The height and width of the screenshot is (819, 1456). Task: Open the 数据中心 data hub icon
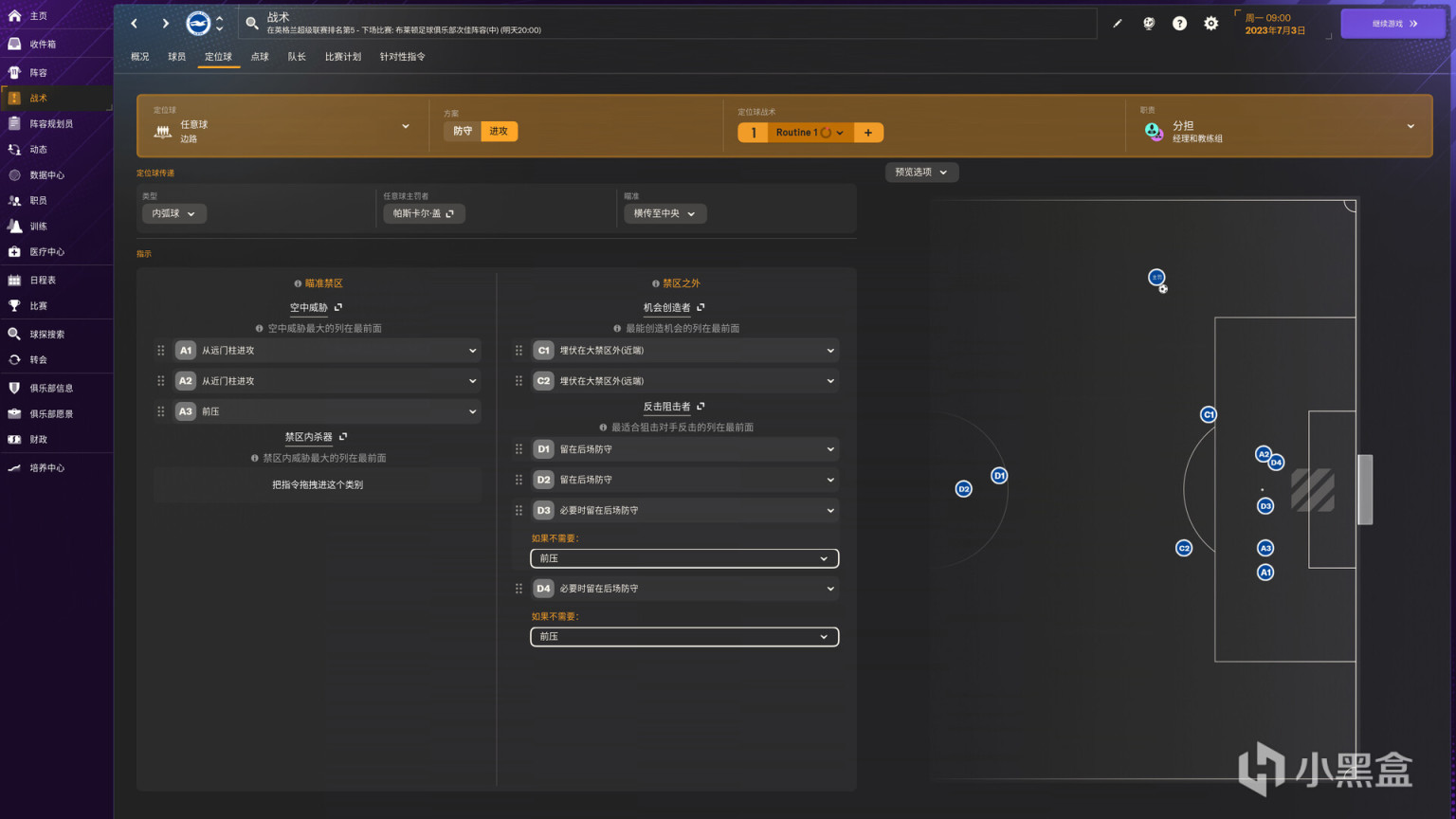[14, 174]
